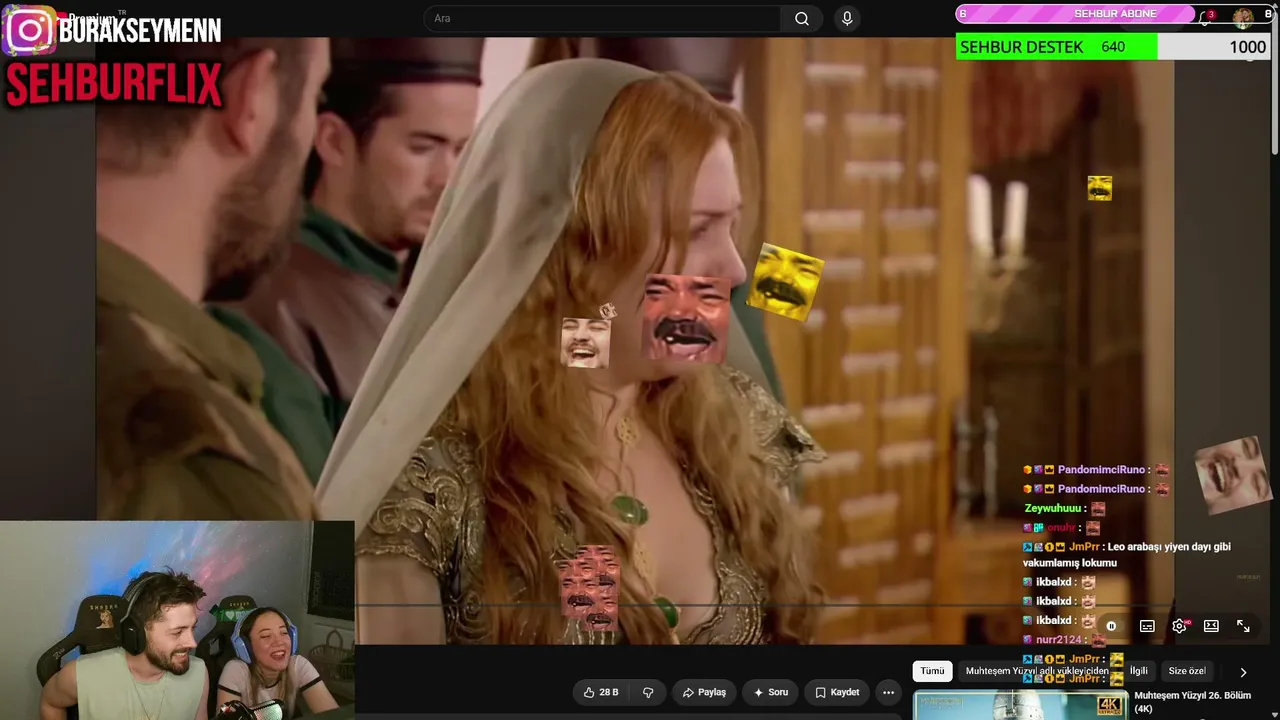Switch the player to theater mode
Viewport: 1280px width, 720px height.
pos(1211,626)
